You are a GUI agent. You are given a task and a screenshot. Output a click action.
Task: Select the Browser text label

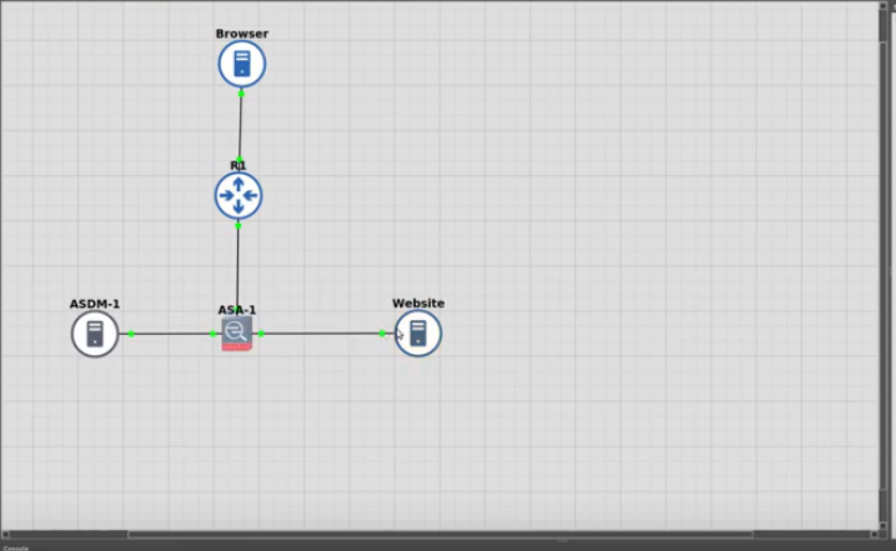coord(242,33)
